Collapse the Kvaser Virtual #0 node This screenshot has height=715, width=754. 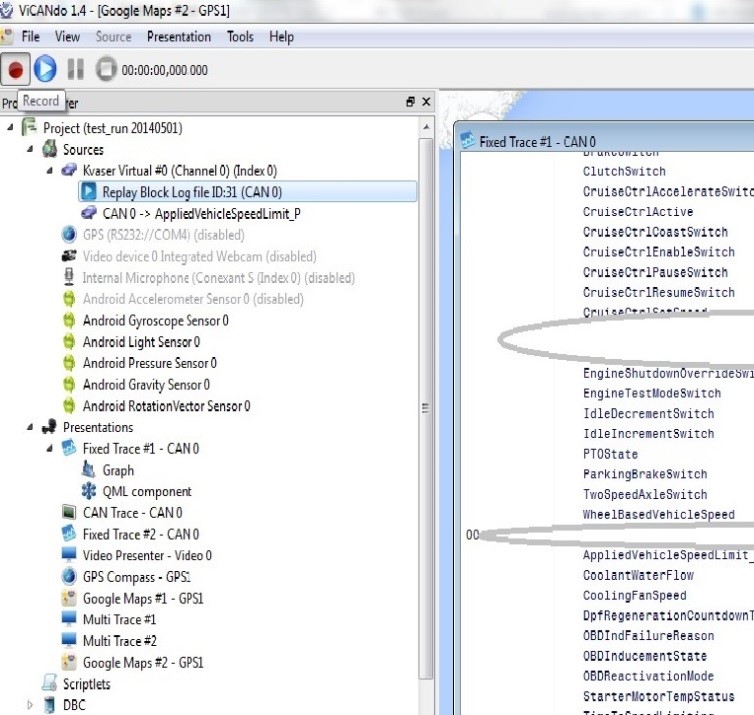(50, 170)
